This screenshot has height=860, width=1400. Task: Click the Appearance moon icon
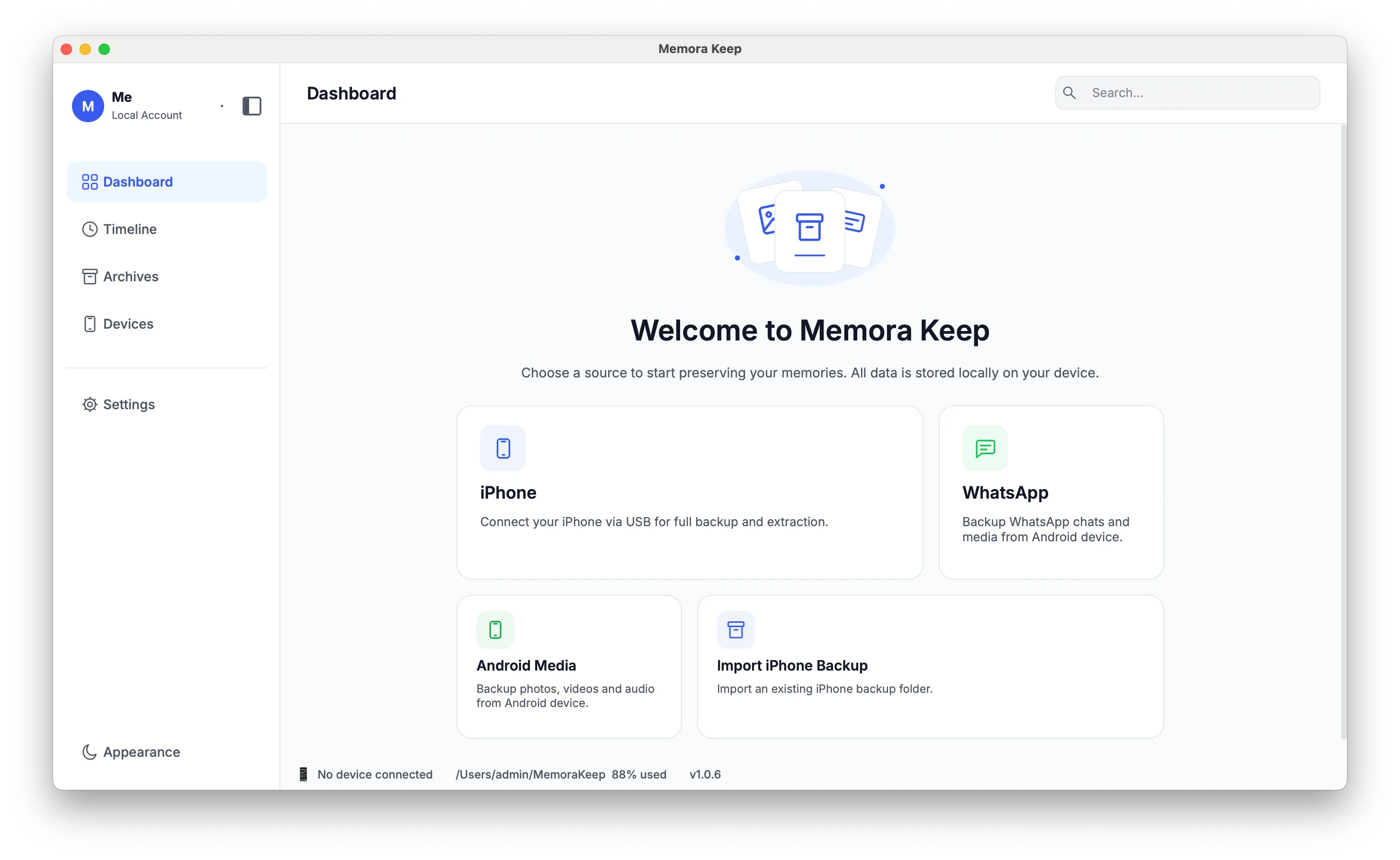90,752
